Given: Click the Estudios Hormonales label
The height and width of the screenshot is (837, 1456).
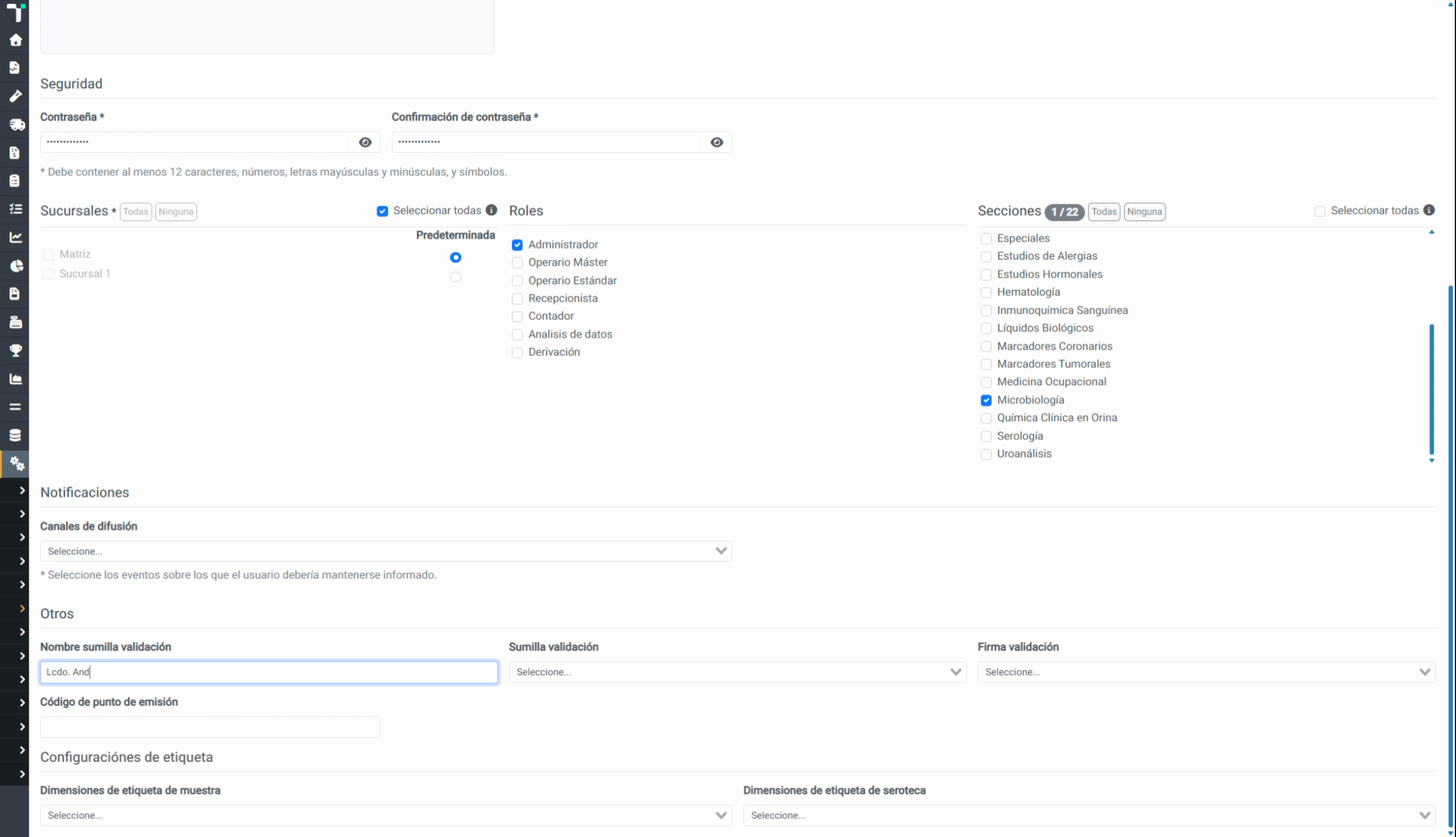Looking at the screenshot, I should (x=1049, y=274).
